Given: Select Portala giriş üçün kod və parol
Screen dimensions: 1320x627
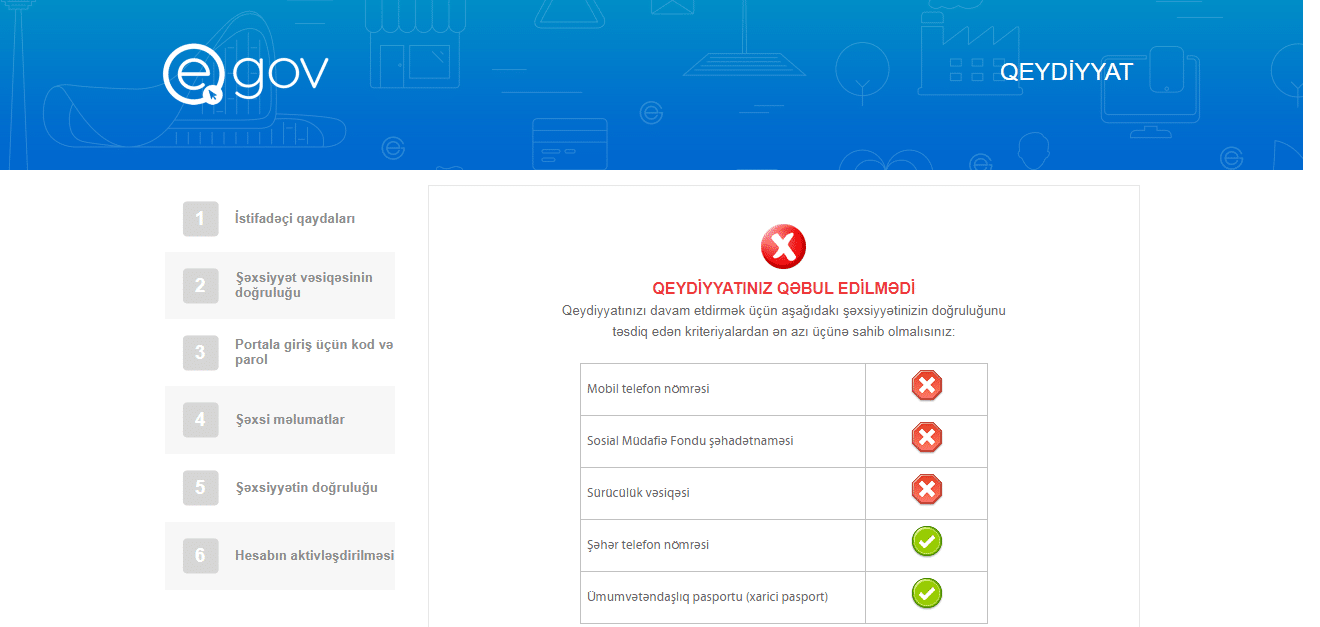Looking at the screenshot, I should pyautogui.click(x=313, y=352).
